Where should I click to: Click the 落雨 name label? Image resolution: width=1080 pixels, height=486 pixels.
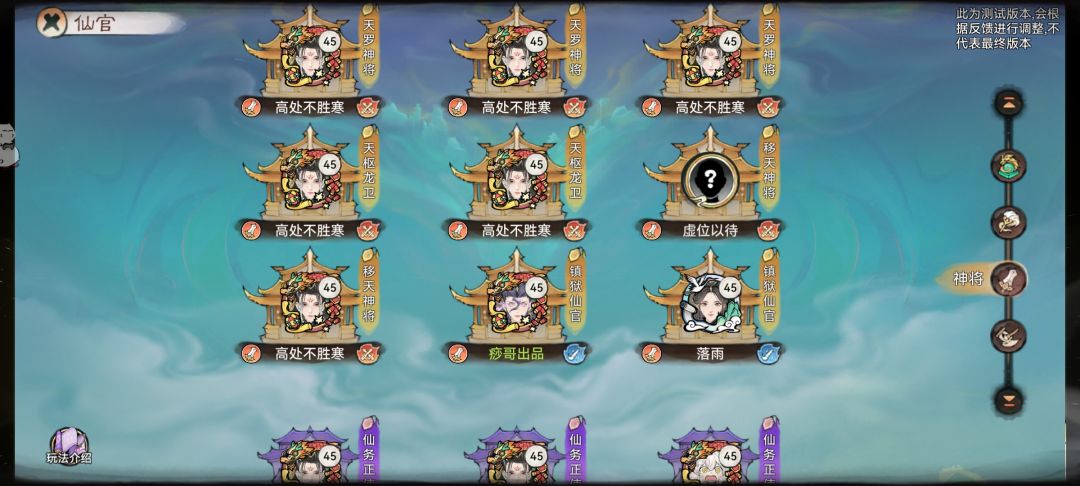pyautogui.click(x=709, y=353)
